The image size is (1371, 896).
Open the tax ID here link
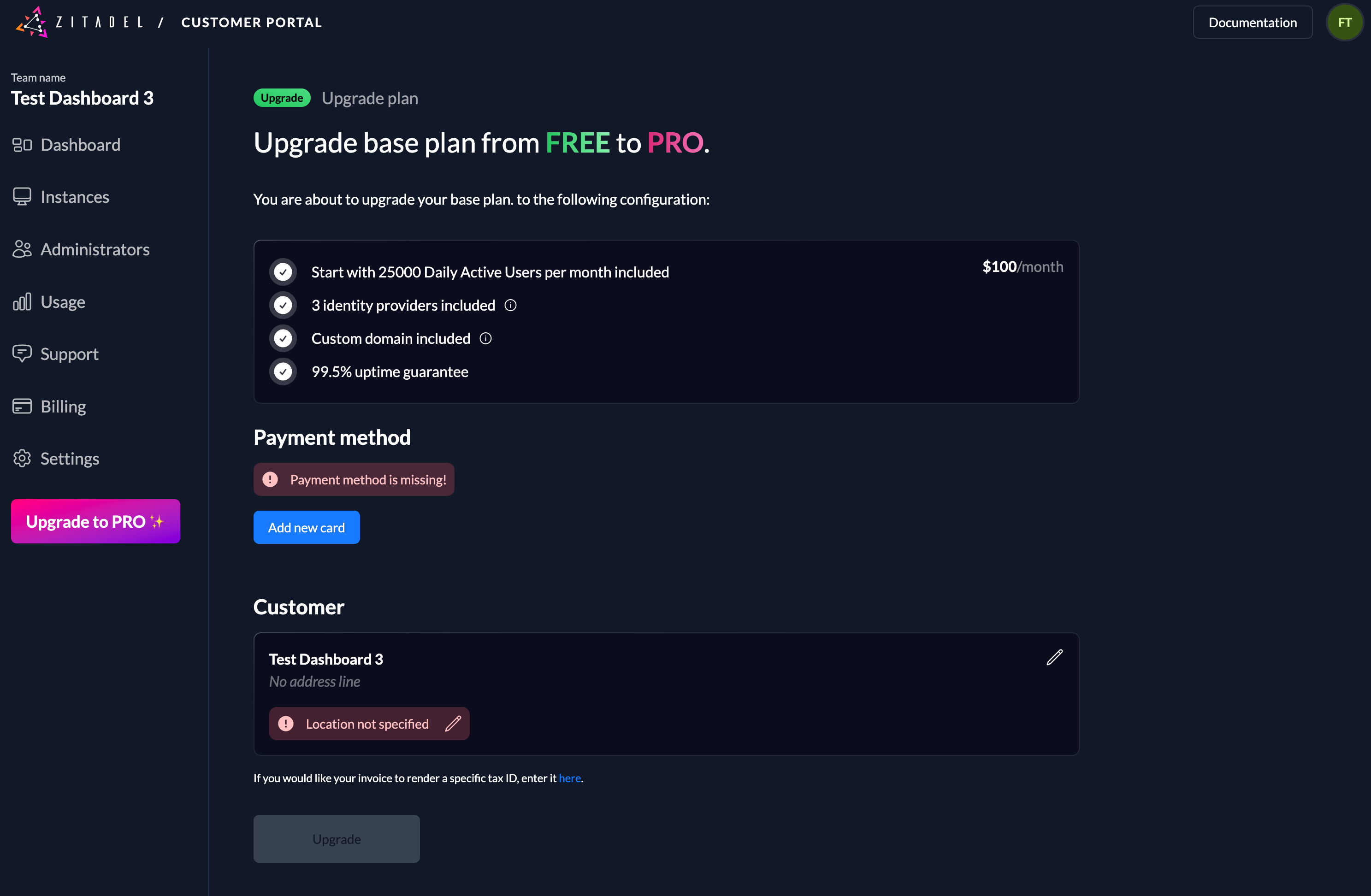click(x=570, y=778)
